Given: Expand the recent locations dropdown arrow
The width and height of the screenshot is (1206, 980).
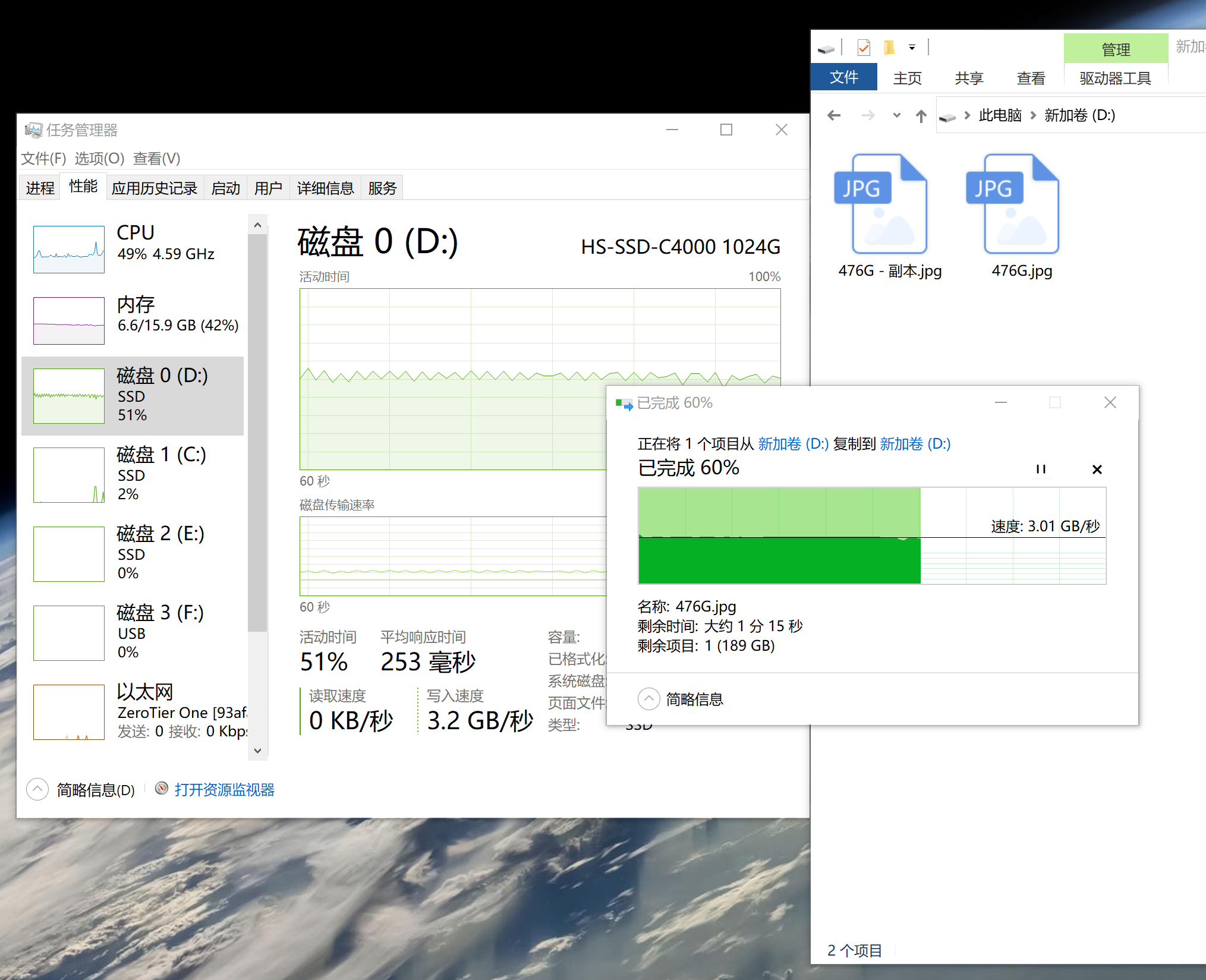Looking at the screenshot, I should pos(896,115).
